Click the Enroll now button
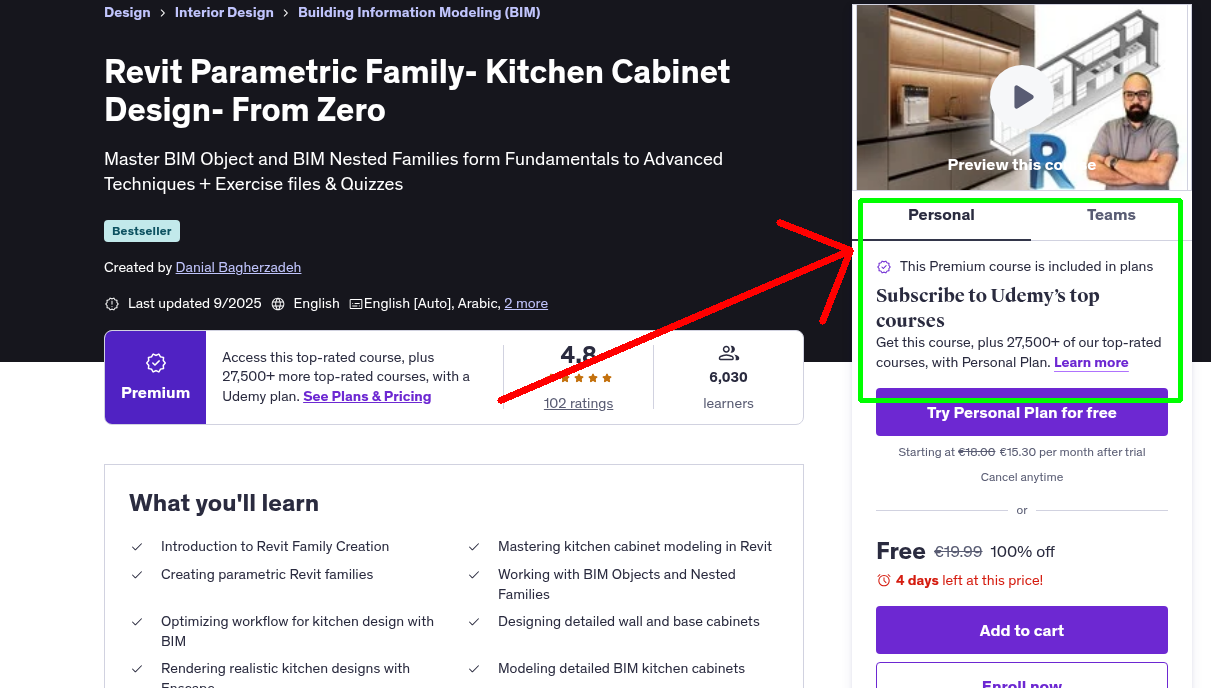The width and height of the screenshot is (1211, 688). coord(1021,681)
